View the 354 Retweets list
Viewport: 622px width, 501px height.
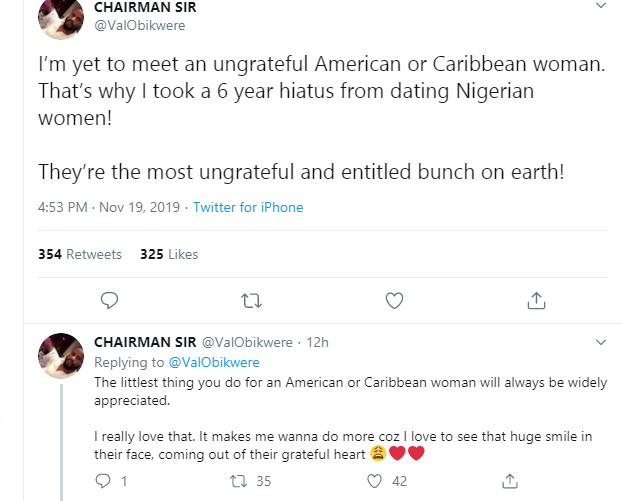(80, 254)
